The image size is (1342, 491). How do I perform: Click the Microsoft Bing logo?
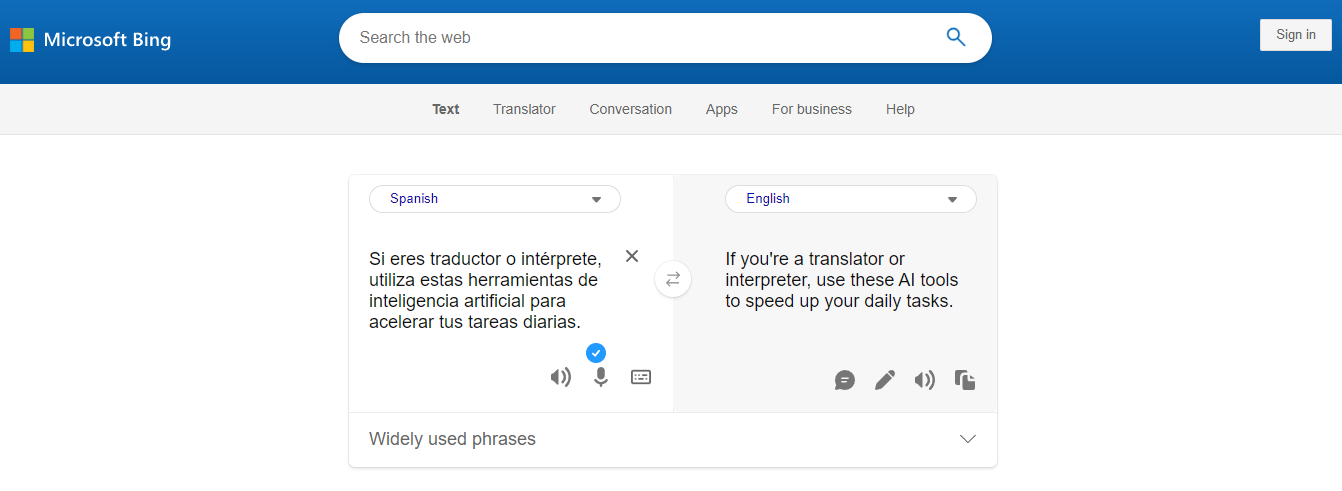coord(91,40)
